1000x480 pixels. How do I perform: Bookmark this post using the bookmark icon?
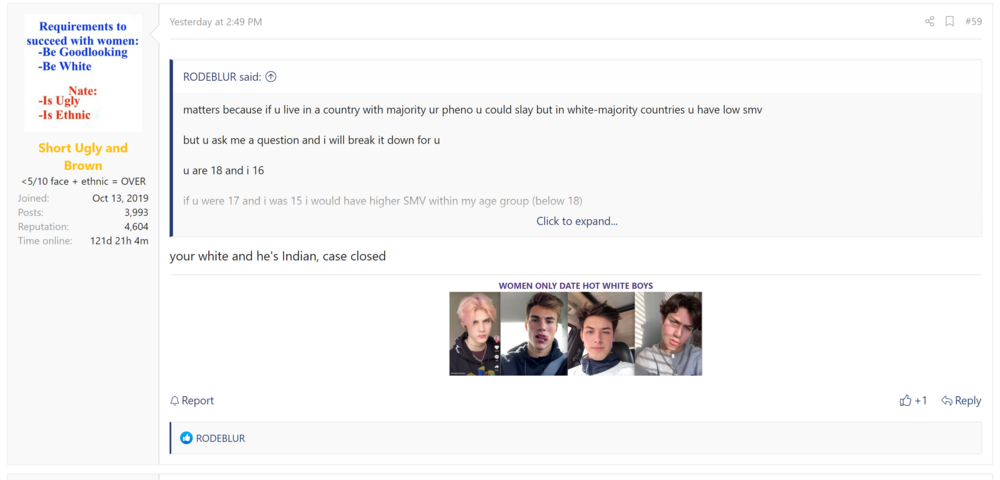(x=950, y=21)
